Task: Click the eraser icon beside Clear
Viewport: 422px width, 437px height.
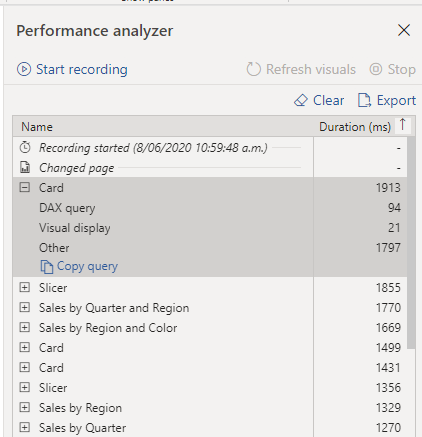Action: pyautogui.click(x=301, y=100)
